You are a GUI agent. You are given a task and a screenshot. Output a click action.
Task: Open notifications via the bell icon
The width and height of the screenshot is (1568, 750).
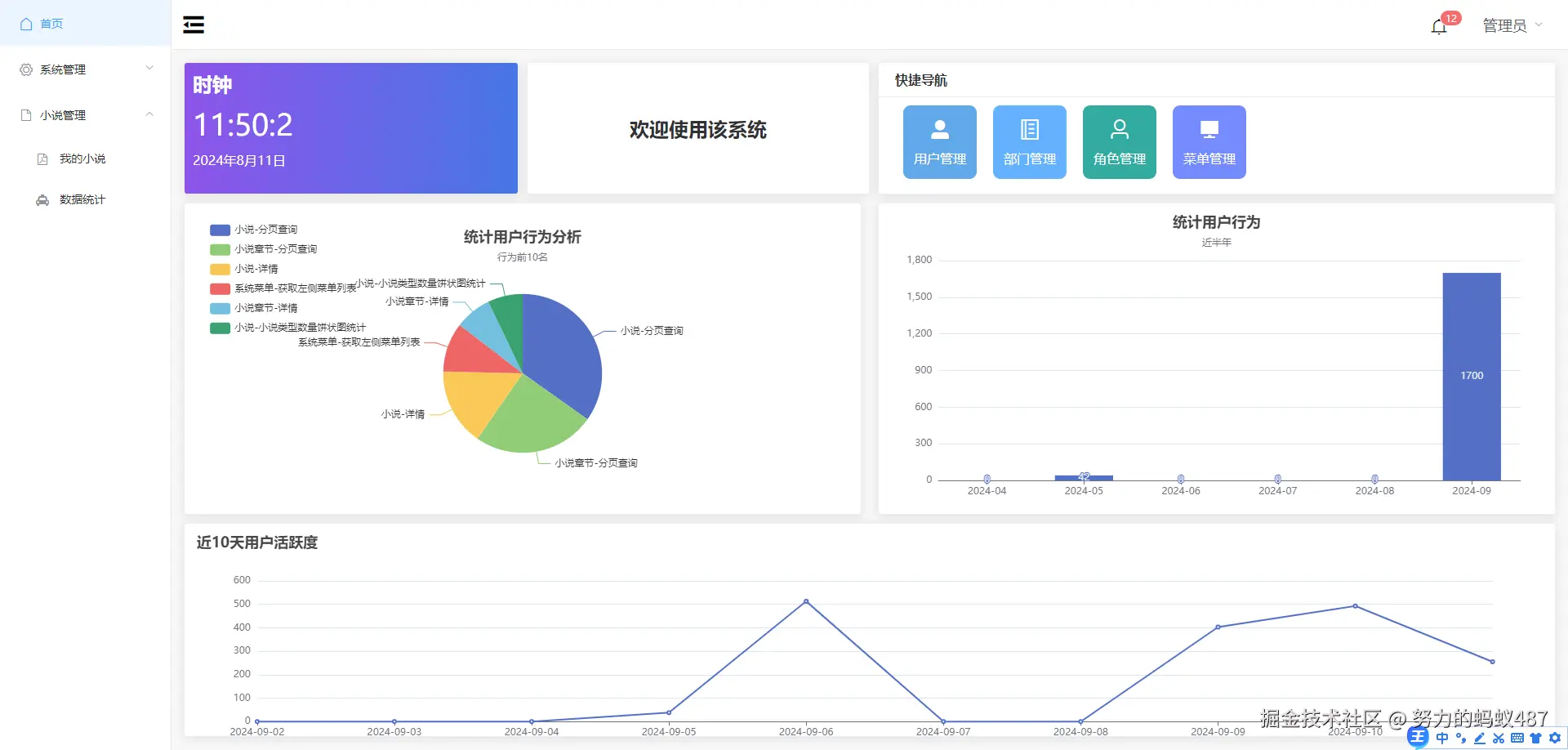1439,27
